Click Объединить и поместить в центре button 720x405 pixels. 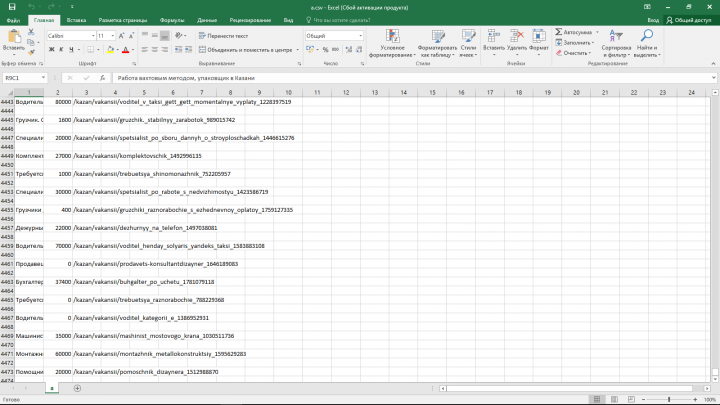246,50
